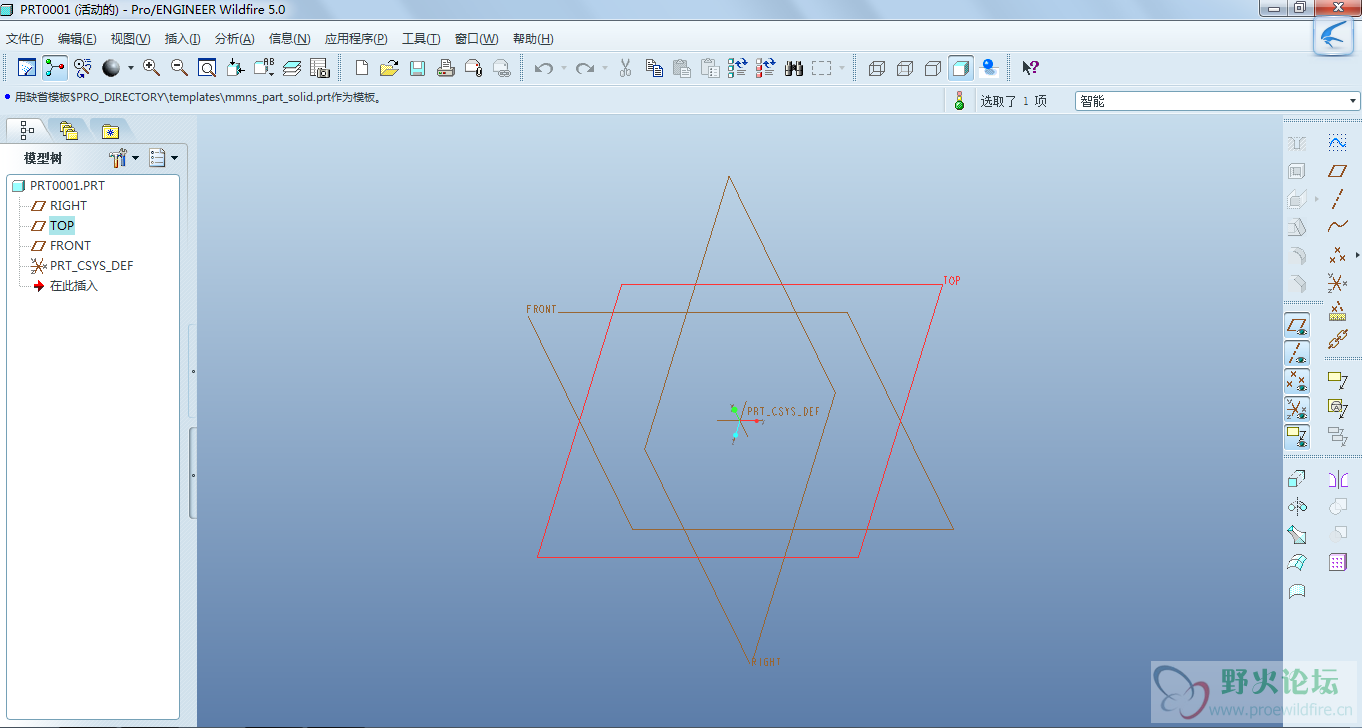Click the Regenerate model icon

click(x=738, y=68)
